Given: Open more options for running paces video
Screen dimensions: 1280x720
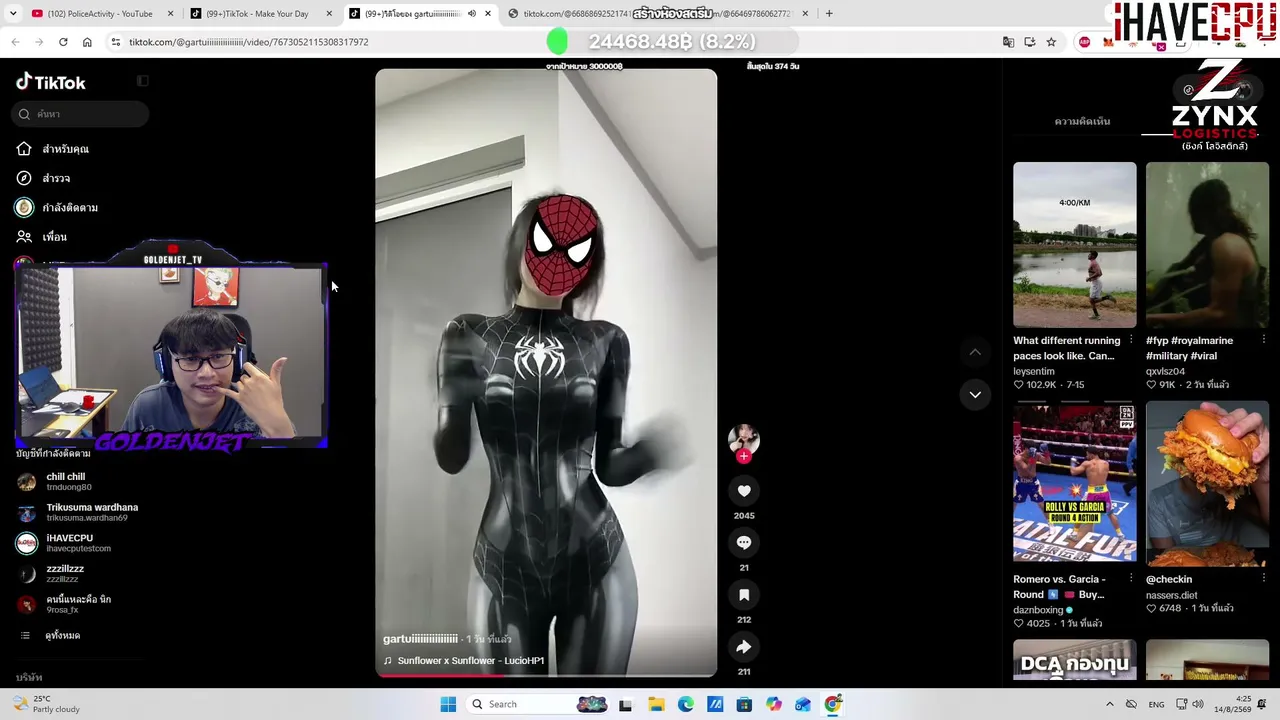Looking at the screenshot, I should pos(1131,340).
